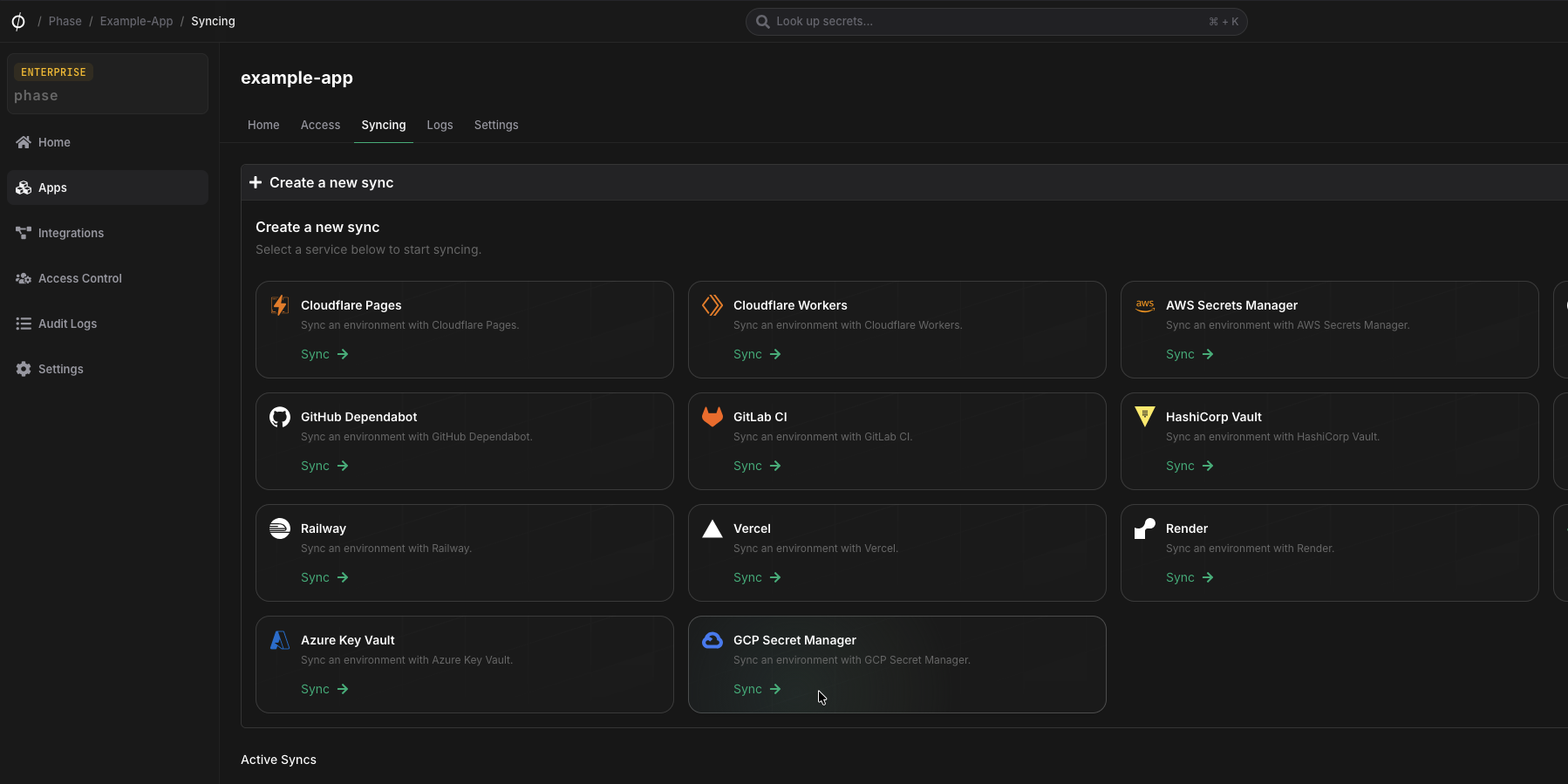Click the Settings gear icon in sidebar
This screenshot has height=784, width=1568.
pyautogui.click(x=24, y=369)
